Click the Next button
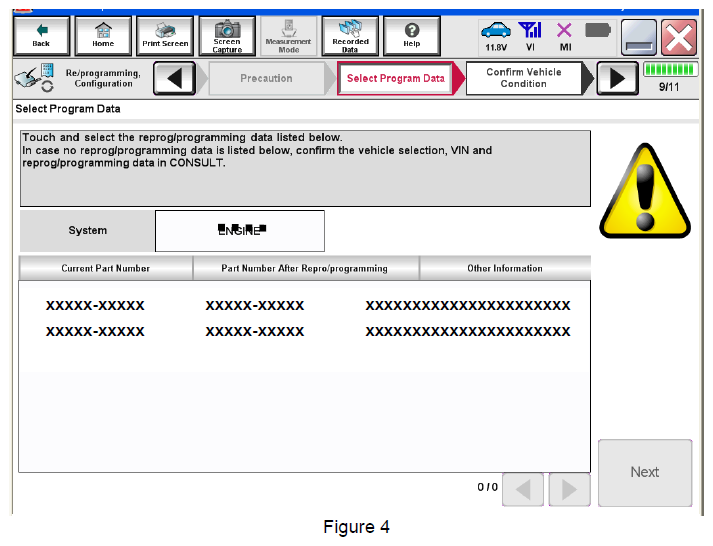This screenshot has height=546, width=713. pos(645,472)
